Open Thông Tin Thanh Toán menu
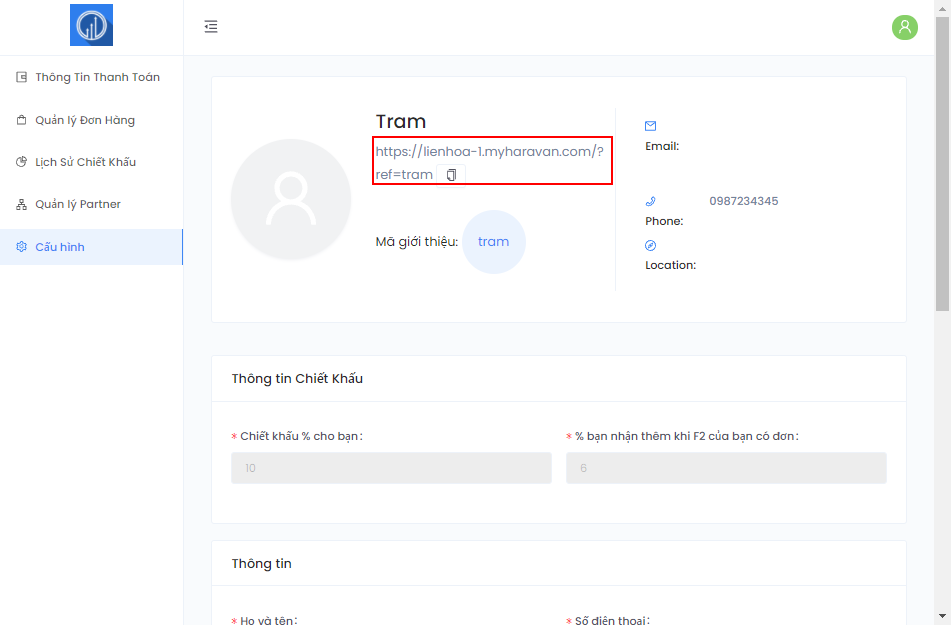Image resolution: width=951 pixels, height=625 pixels. 91,77
